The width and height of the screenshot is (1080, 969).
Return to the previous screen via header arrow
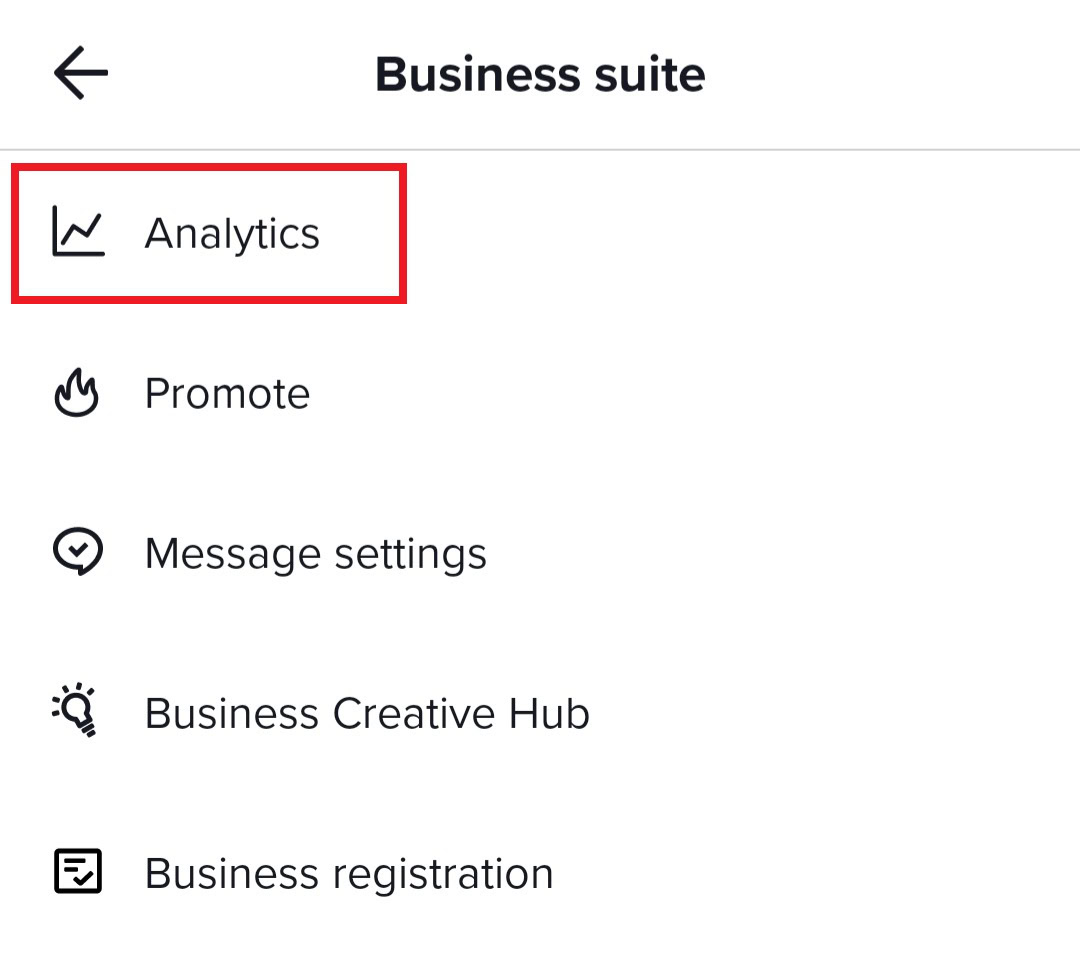coord(81,75)
